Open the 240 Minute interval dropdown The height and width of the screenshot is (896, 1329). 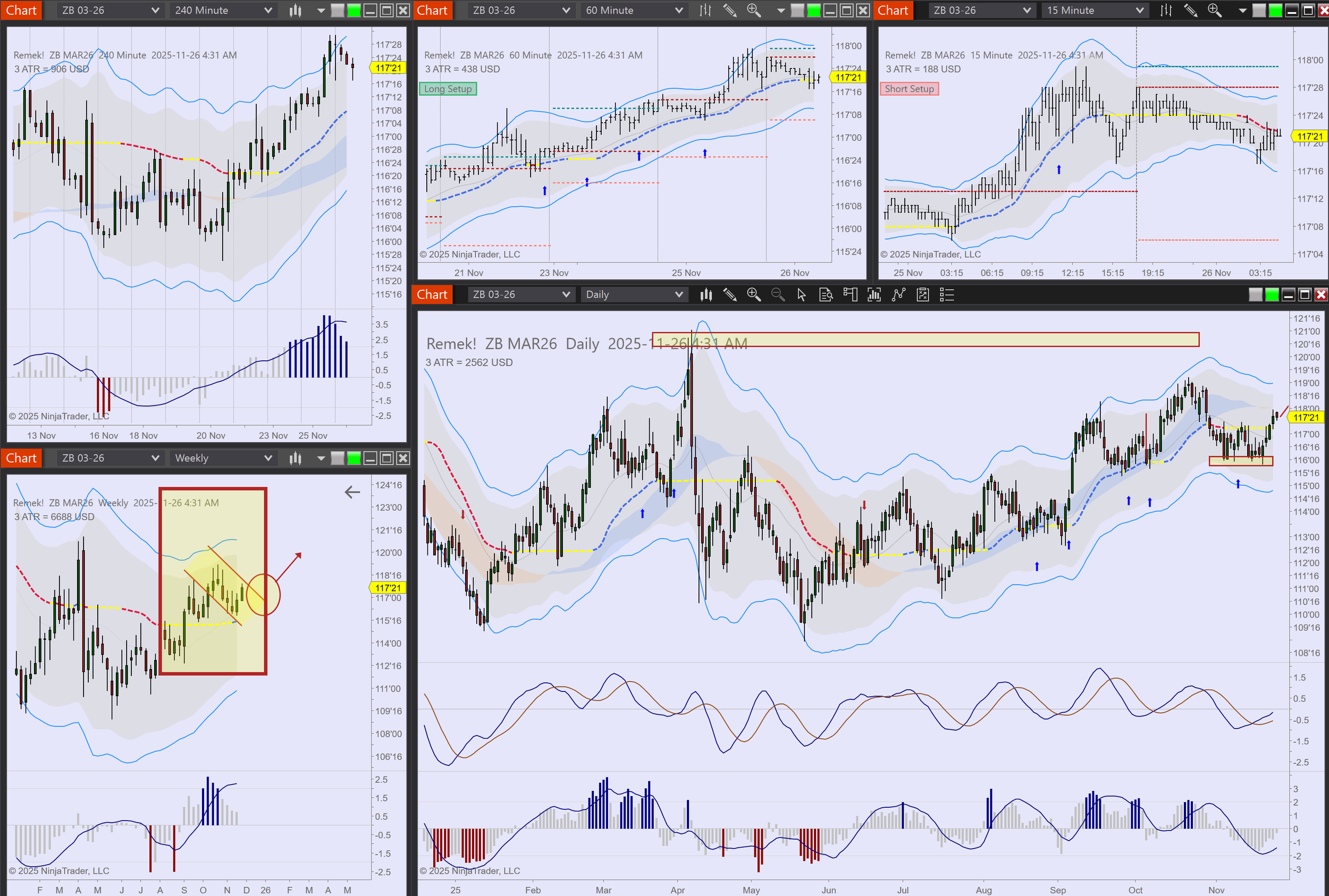click(x=223, y=10)
